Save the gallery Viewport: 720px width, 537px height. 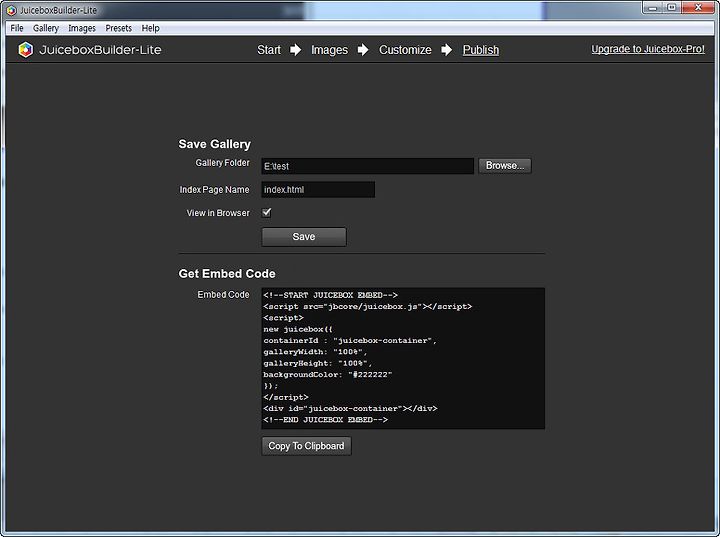(304, 237)
